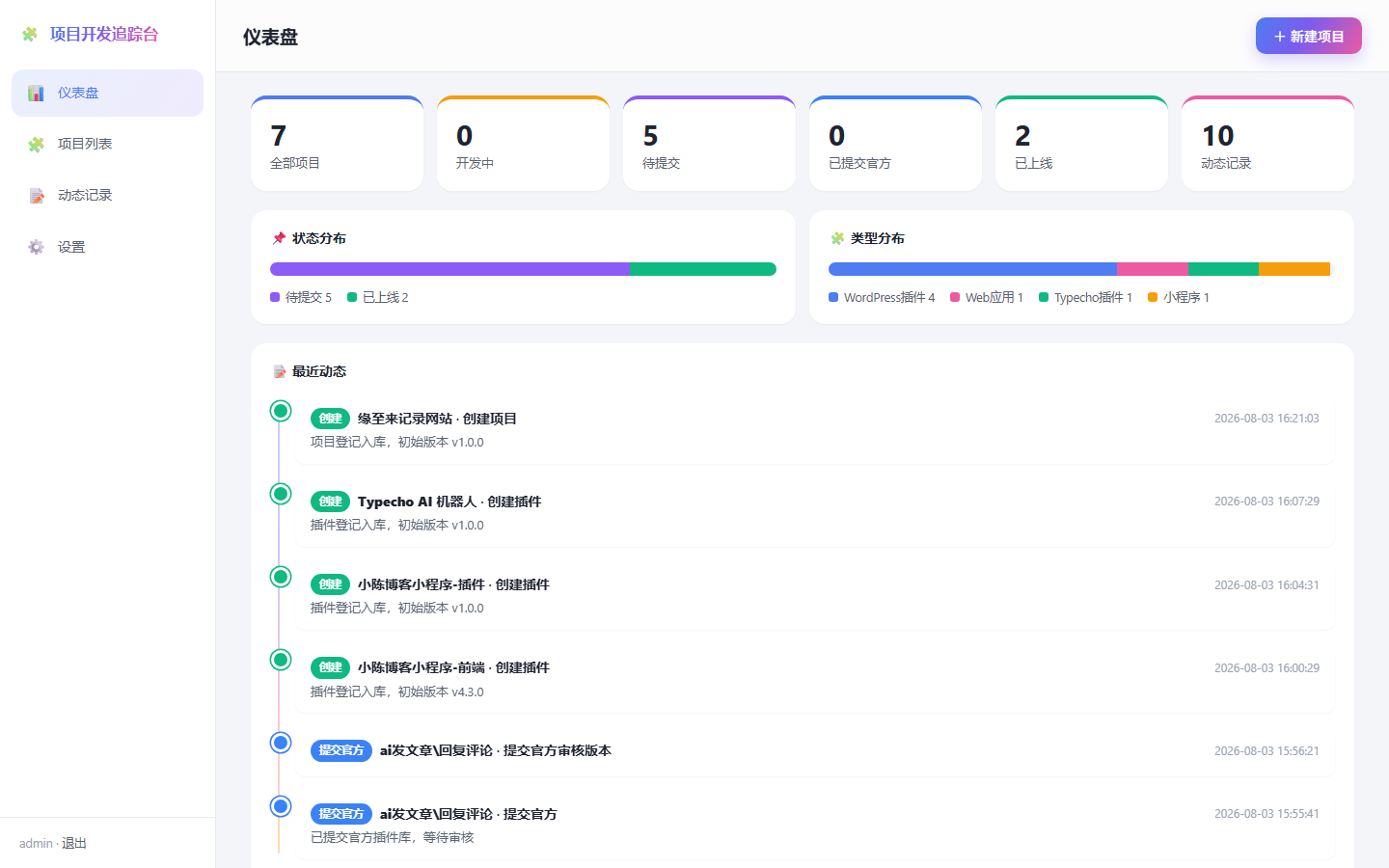The width and height of the screenshot is (1389, 868).
Task: Click the 创建 tag on 缘至来记录网站 row
Action: (x=330, y=419)
